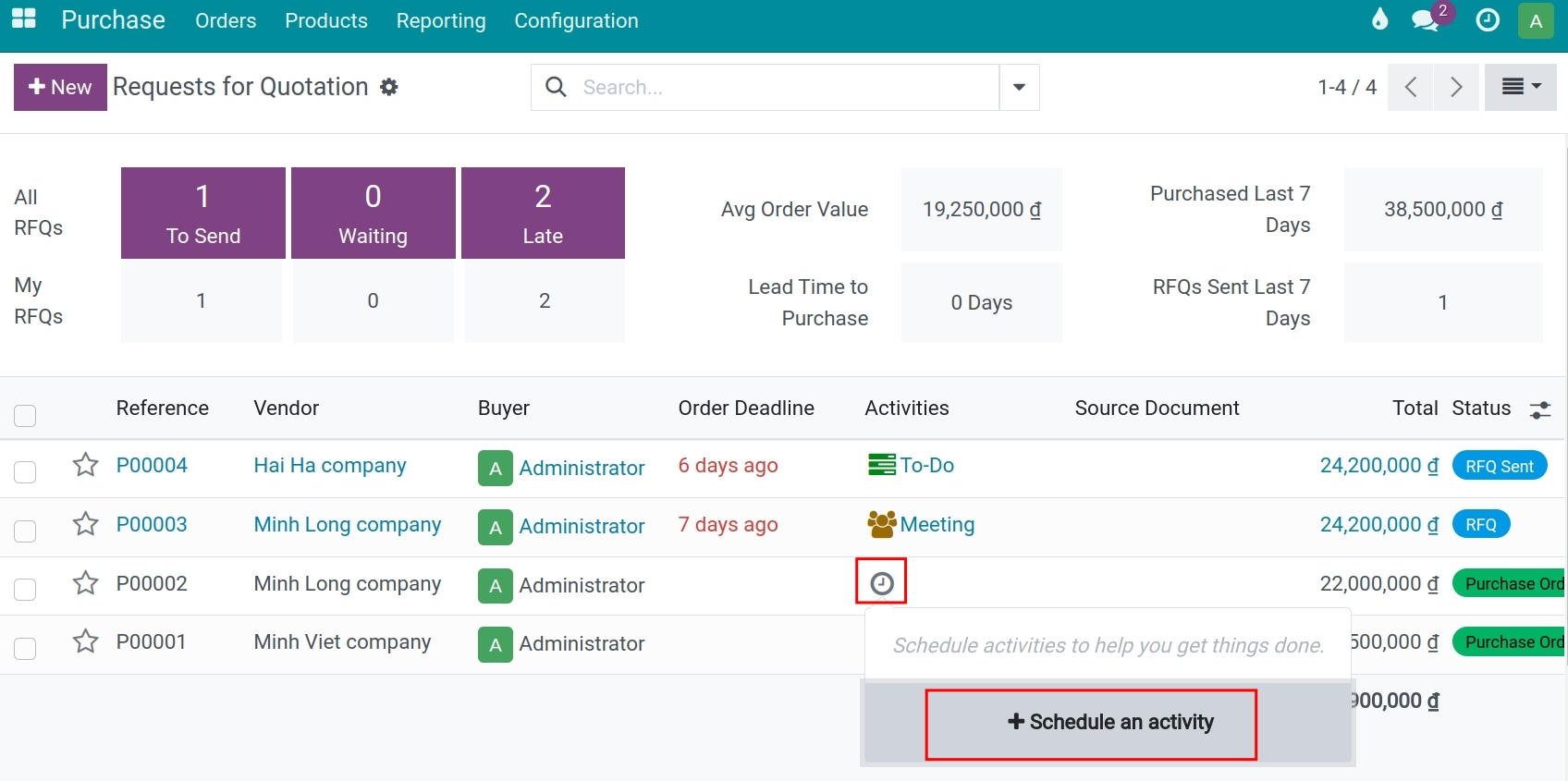
Task: Click the RFQ Sent status badge
Action: point(1500,466)
